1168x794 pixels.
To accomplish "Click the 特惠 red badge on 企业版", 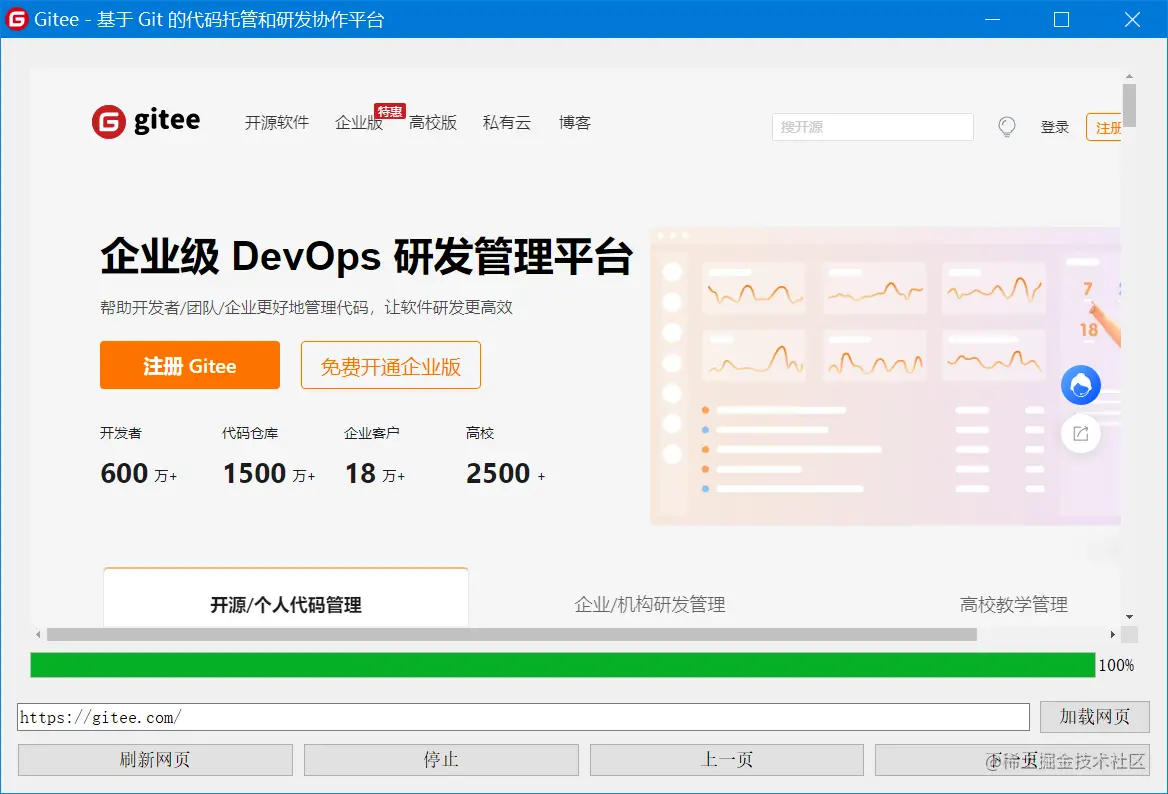I will (x=390, y=111).
